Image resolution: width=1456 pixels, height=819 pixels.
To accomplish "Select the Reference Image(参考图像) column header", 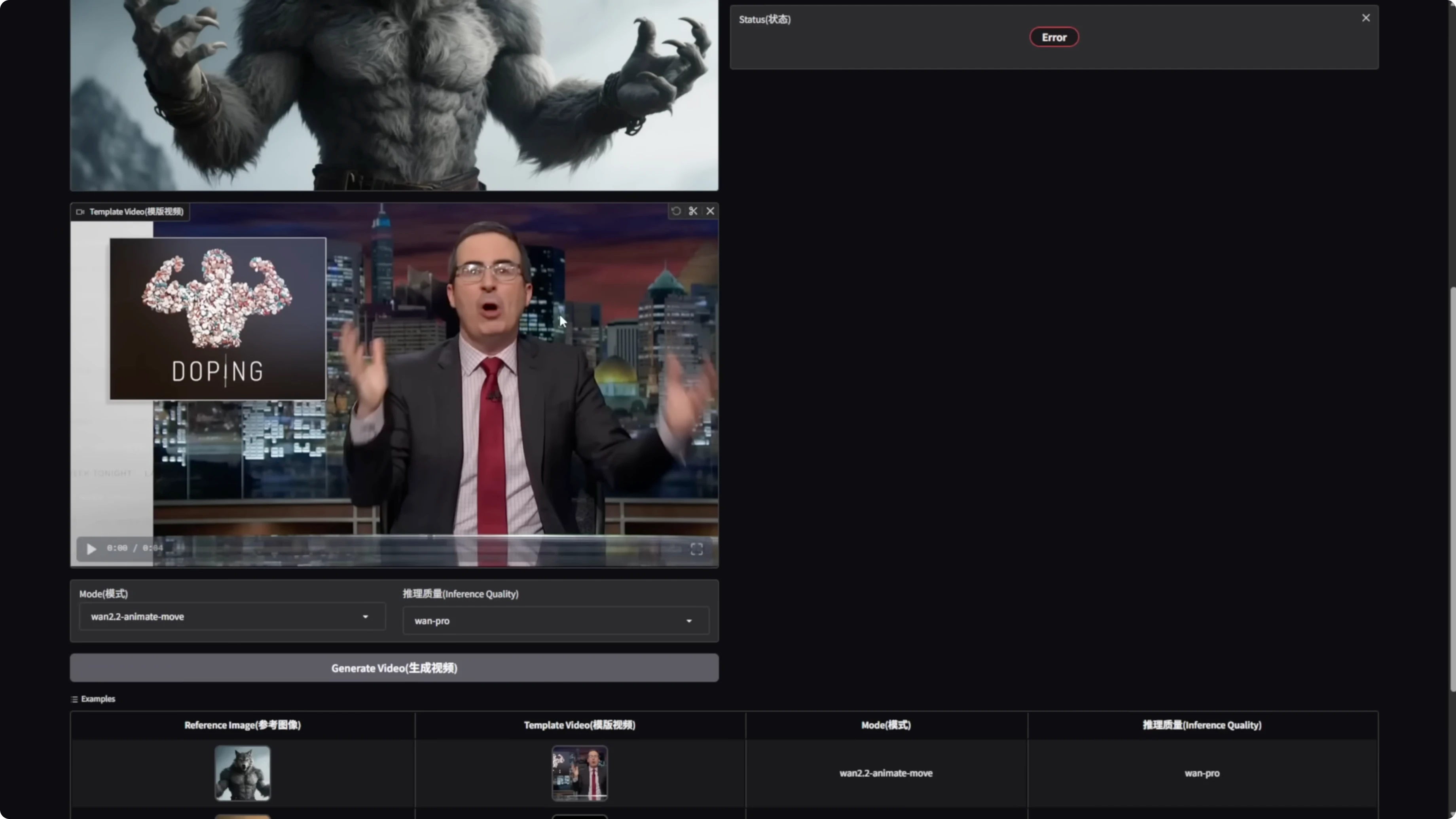I will [x=242, y=725].
